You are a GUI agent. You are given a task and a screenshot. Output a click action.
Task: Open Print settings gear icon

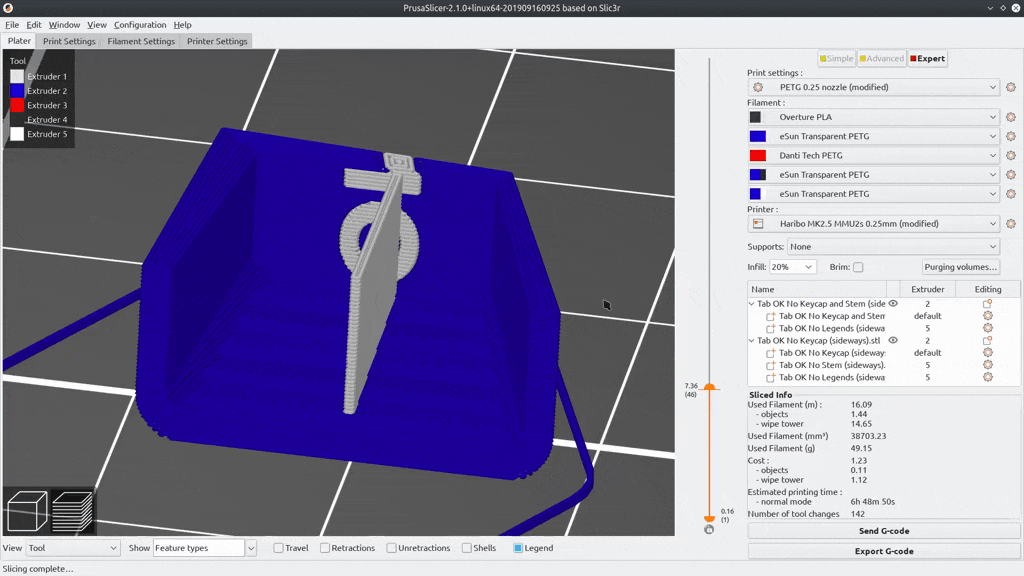[1011, 88]
